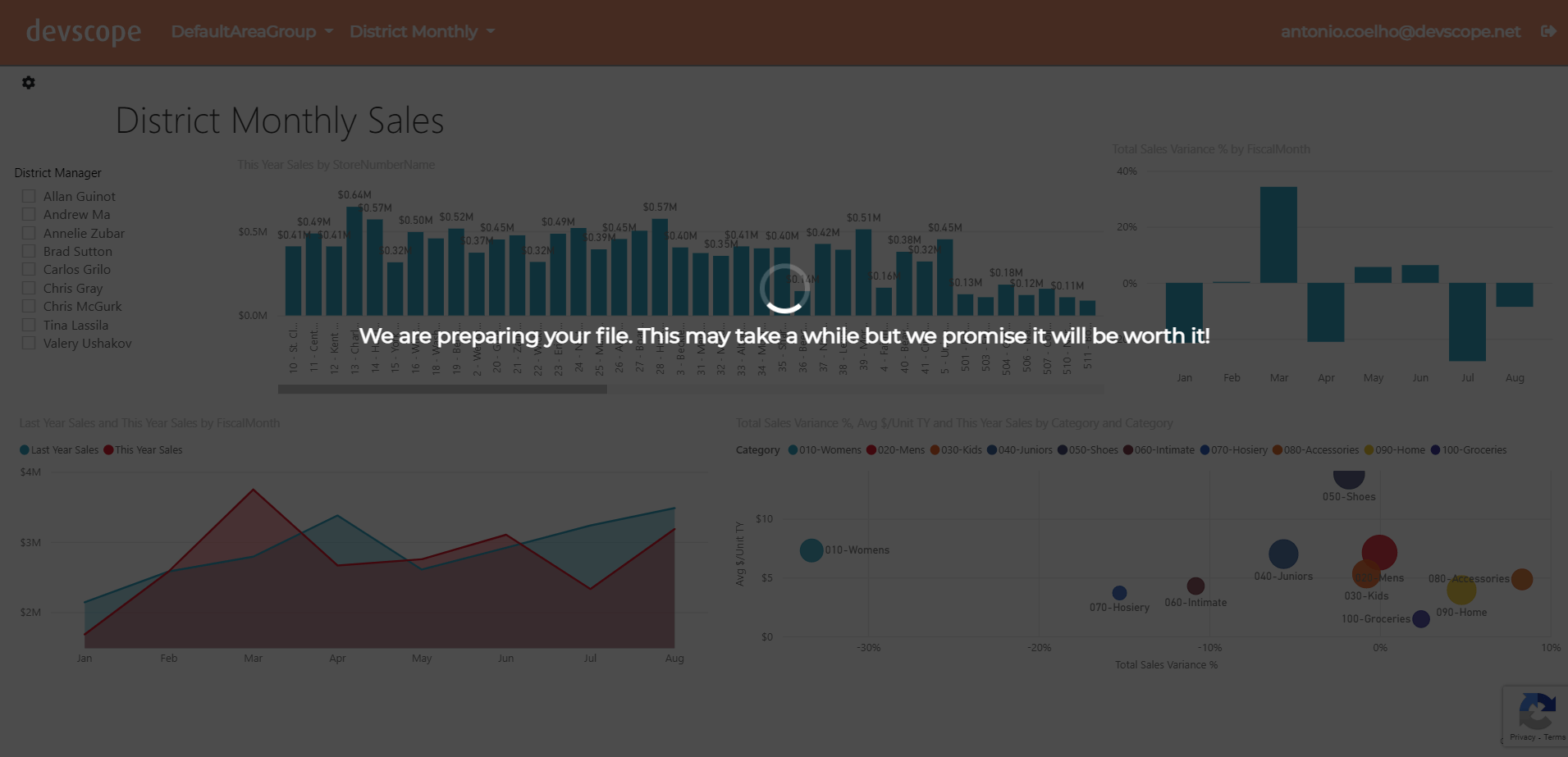Screen dimensions: 1568x757
Task: Check the Carlos Grilo checkbox
Action: [x=28, y=269]
